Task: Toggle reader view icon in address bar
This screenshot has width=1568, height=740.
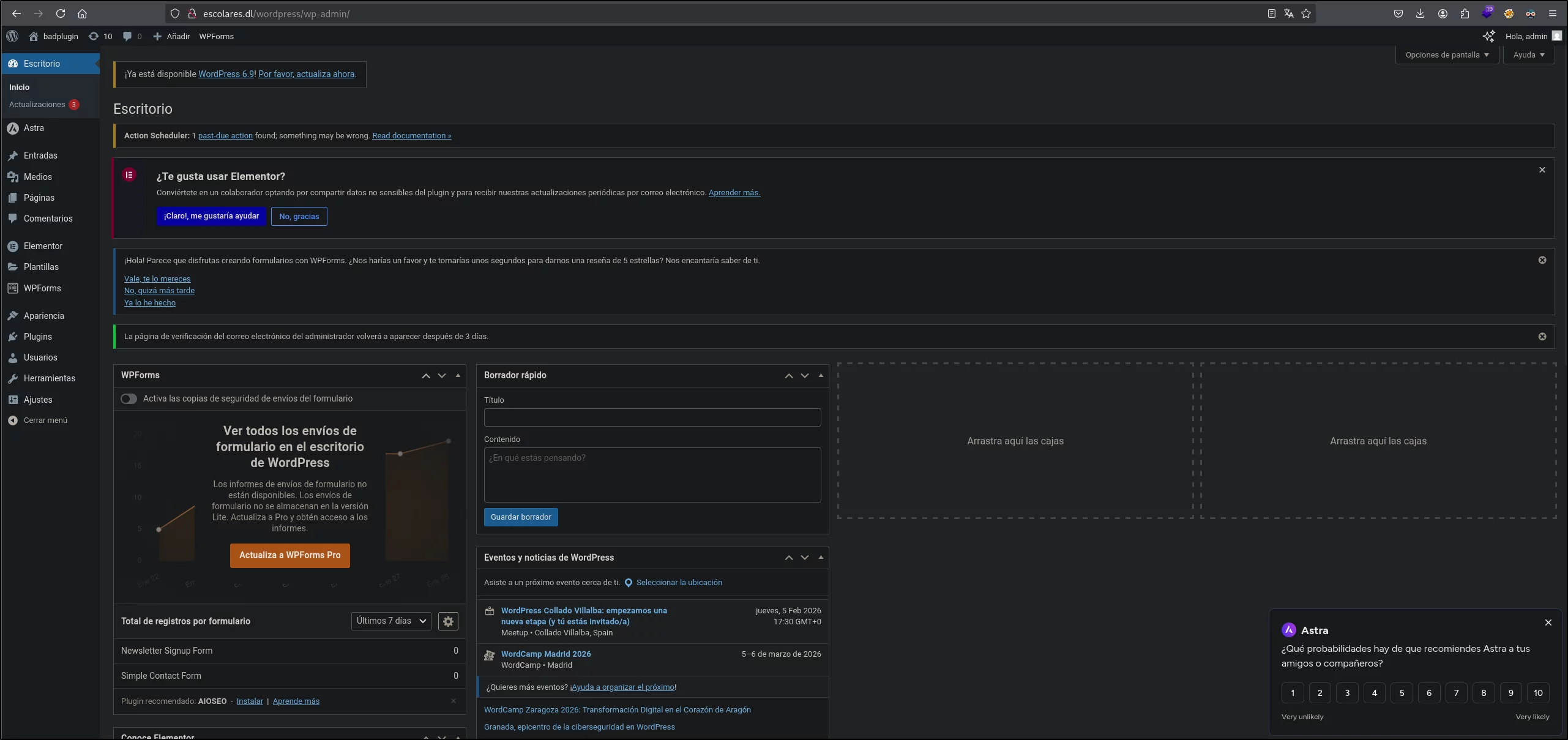Action: (x=1271, y=13)
